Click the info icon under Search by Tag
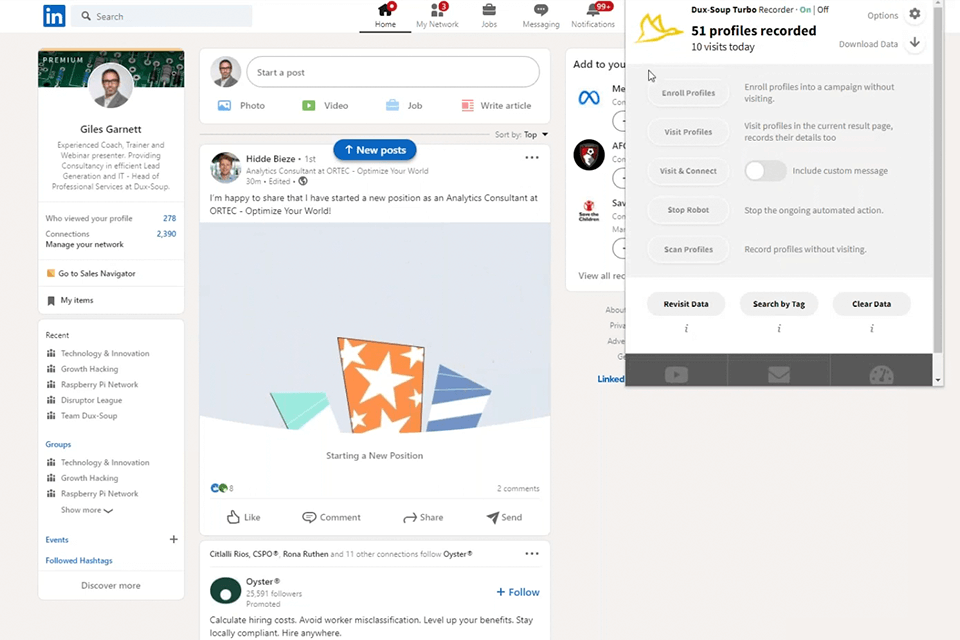Screen dimensions: 960x640 tap(779, 329)
